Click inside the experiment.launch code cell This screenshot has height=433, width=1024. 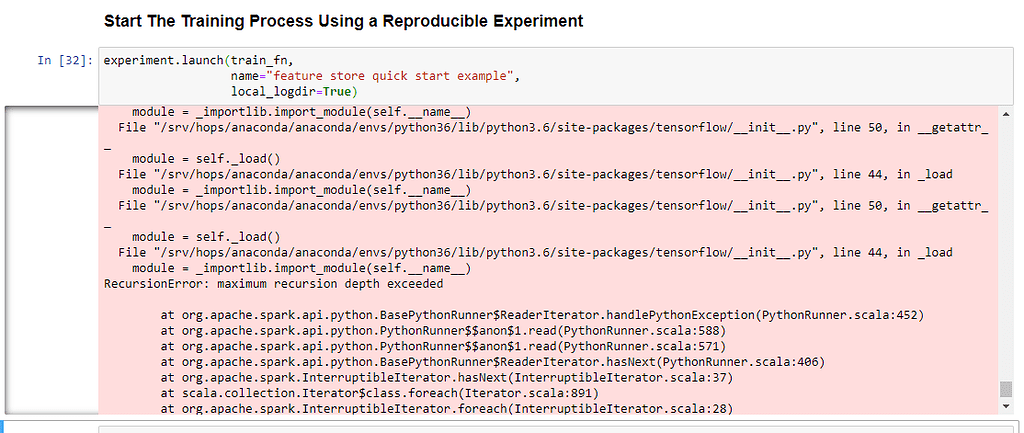coord(600,76)
